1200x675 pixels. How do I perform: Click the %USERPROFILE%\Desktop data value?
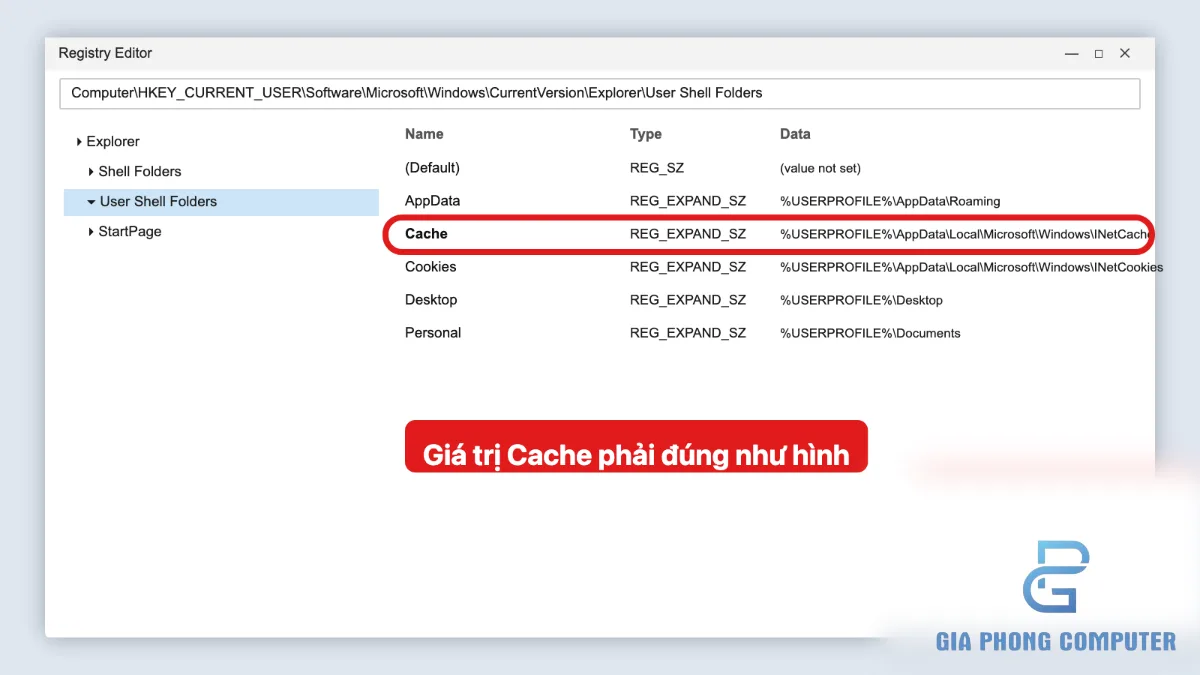point(861,300)
